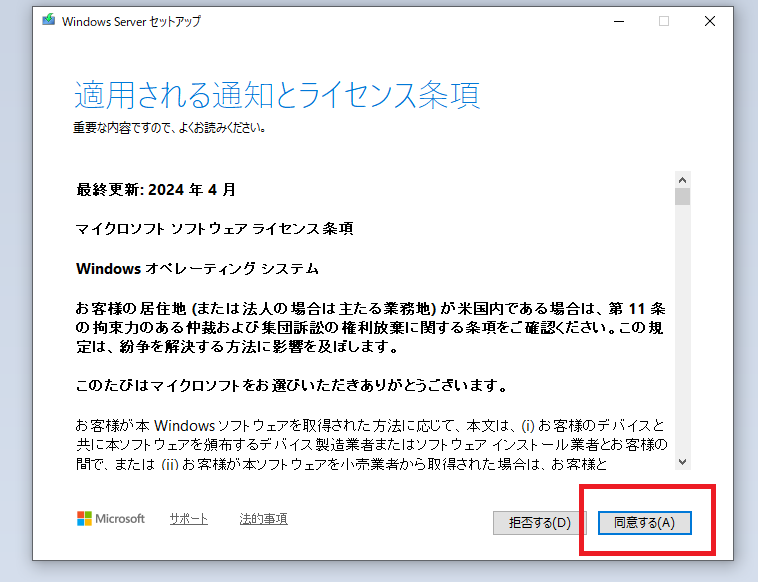The height and width of the screenshot is (582, 758).
Task: Click the Windows Server setup title bar icon
Action: 48,21
